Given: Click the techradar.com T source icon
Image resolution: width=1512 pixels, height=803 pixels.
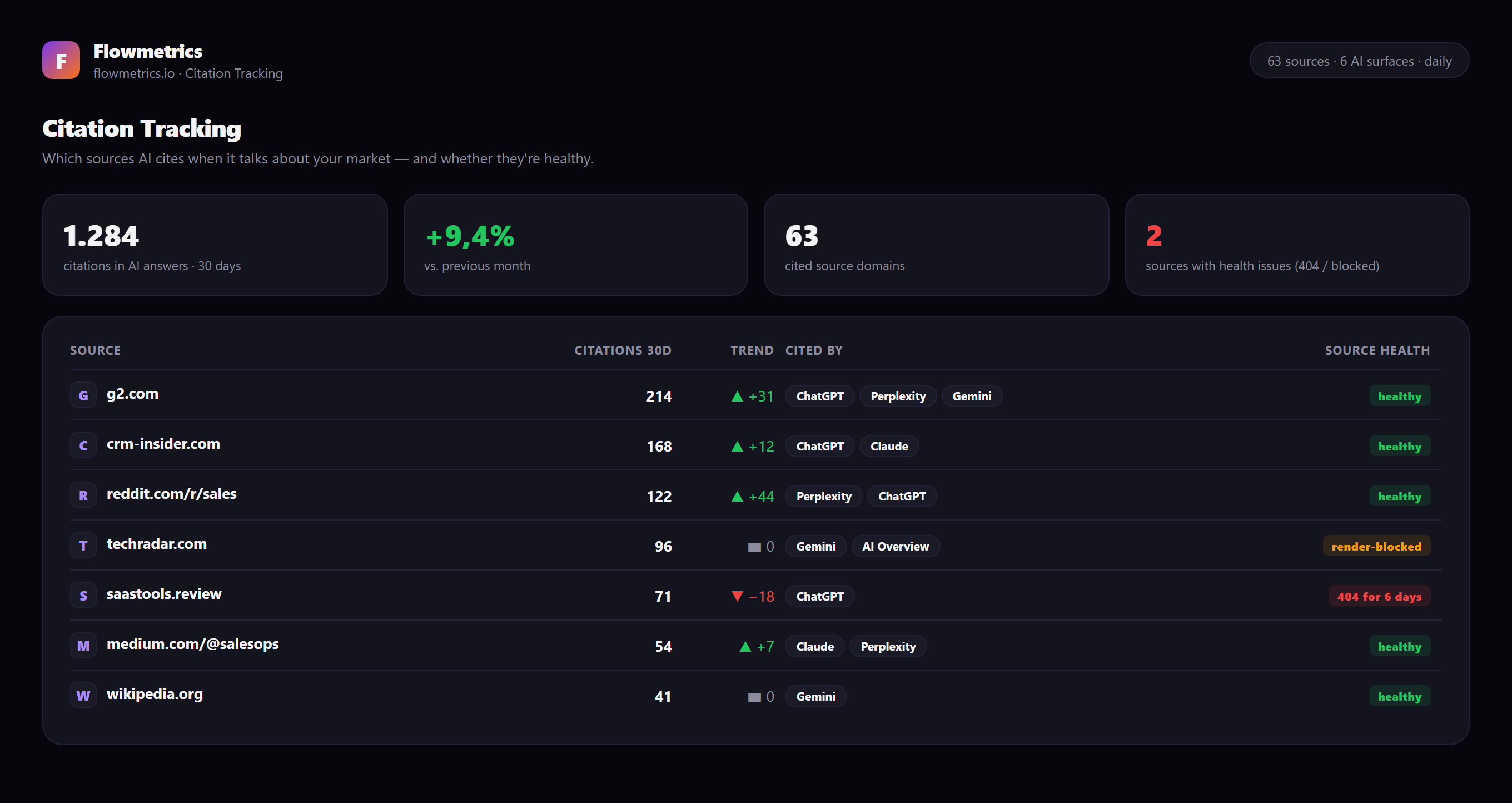Looking at the screenshot, I should (83, 546).
